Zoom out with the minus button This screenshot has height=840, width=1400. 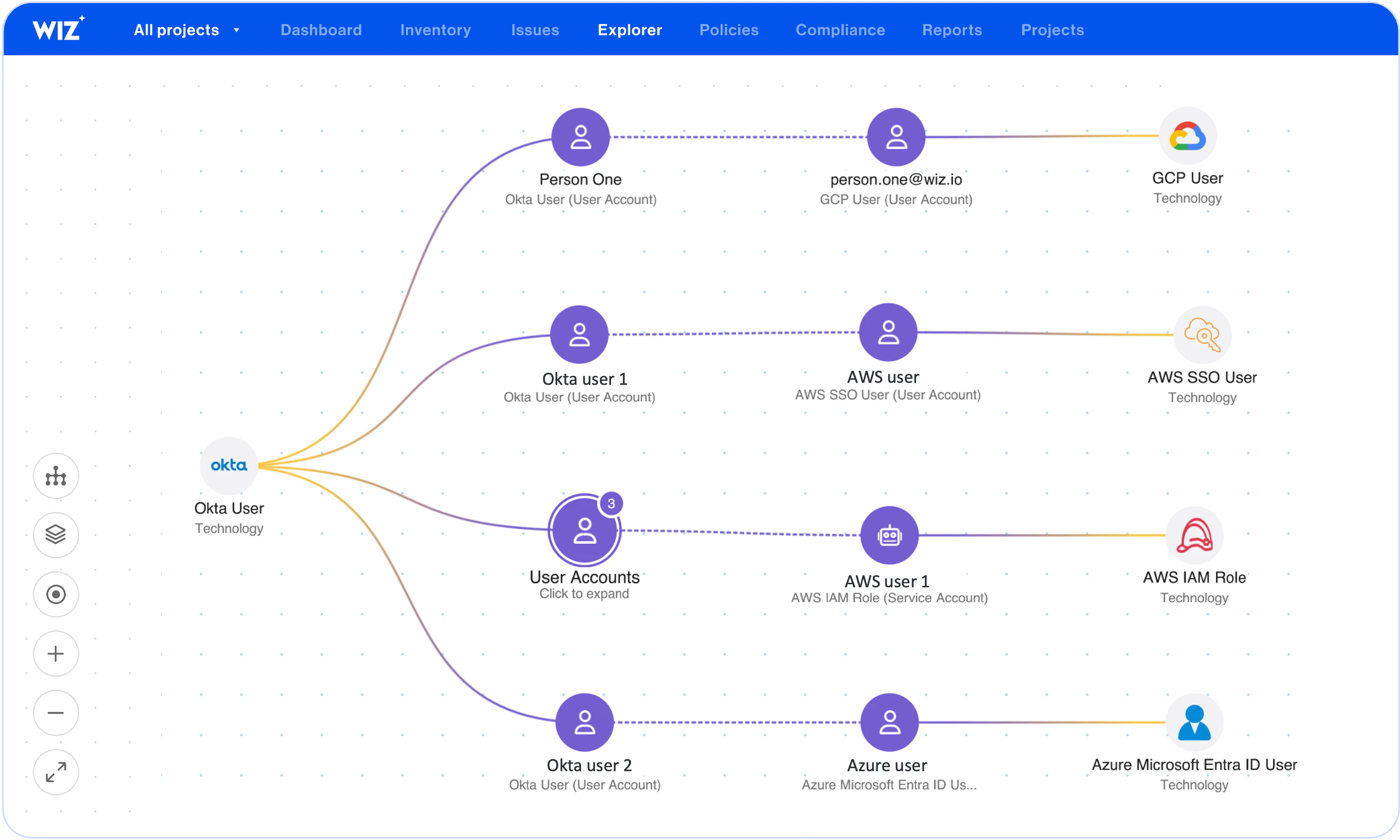(55, 712)
